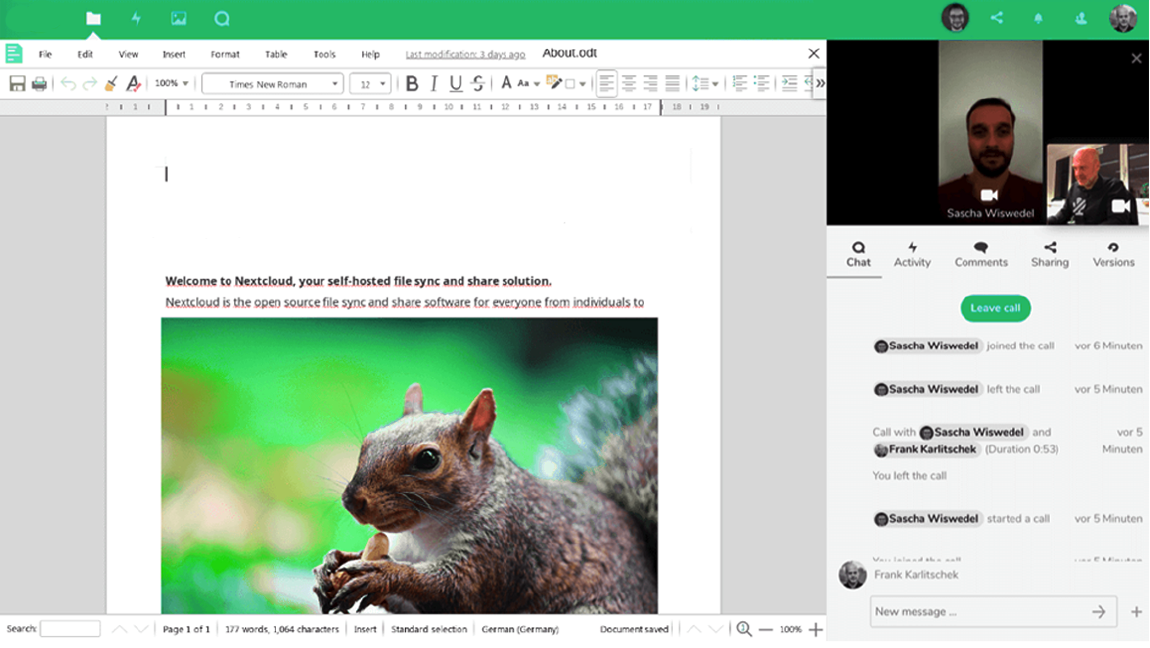Image resolution: width=1150 pixels, height=648 pixels.
Task: Click the send message arrow icon
Action: click(1098, 612)
